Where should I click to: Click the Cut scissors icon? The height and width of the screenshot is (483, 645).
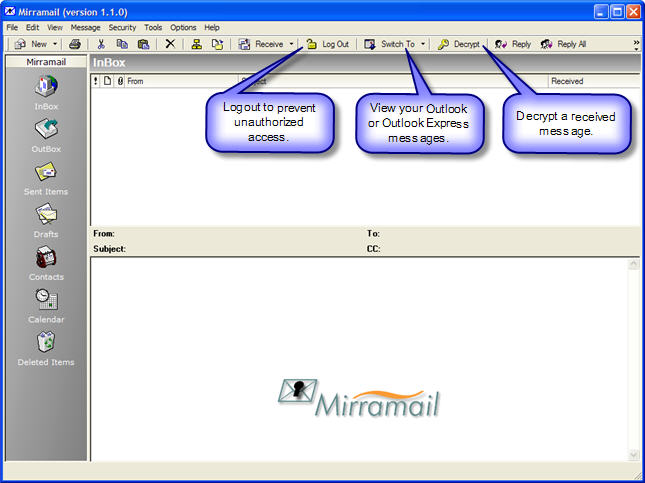tap(101, 44)
